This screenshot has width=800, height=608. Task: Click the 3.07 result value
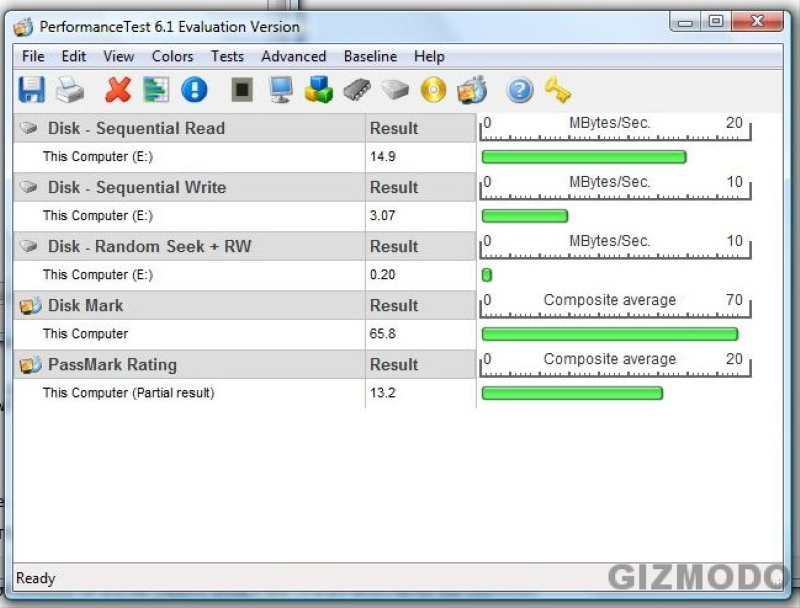(x=383, y=216)
